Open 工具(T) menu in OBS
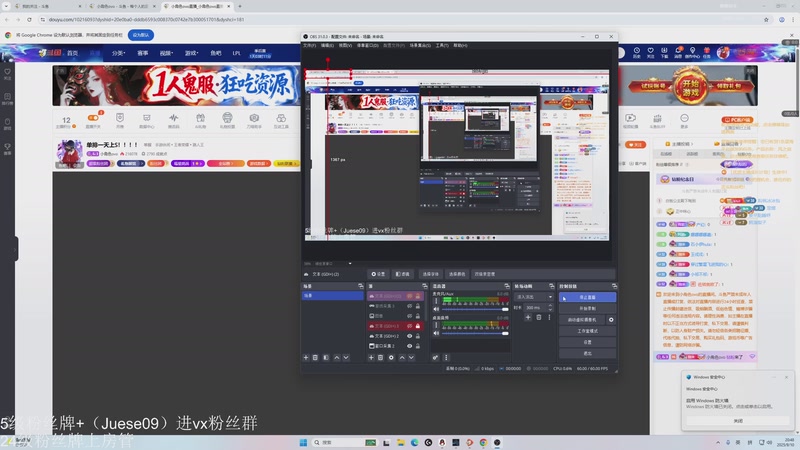The image size is (800, 450). click(x=442, y=45)
